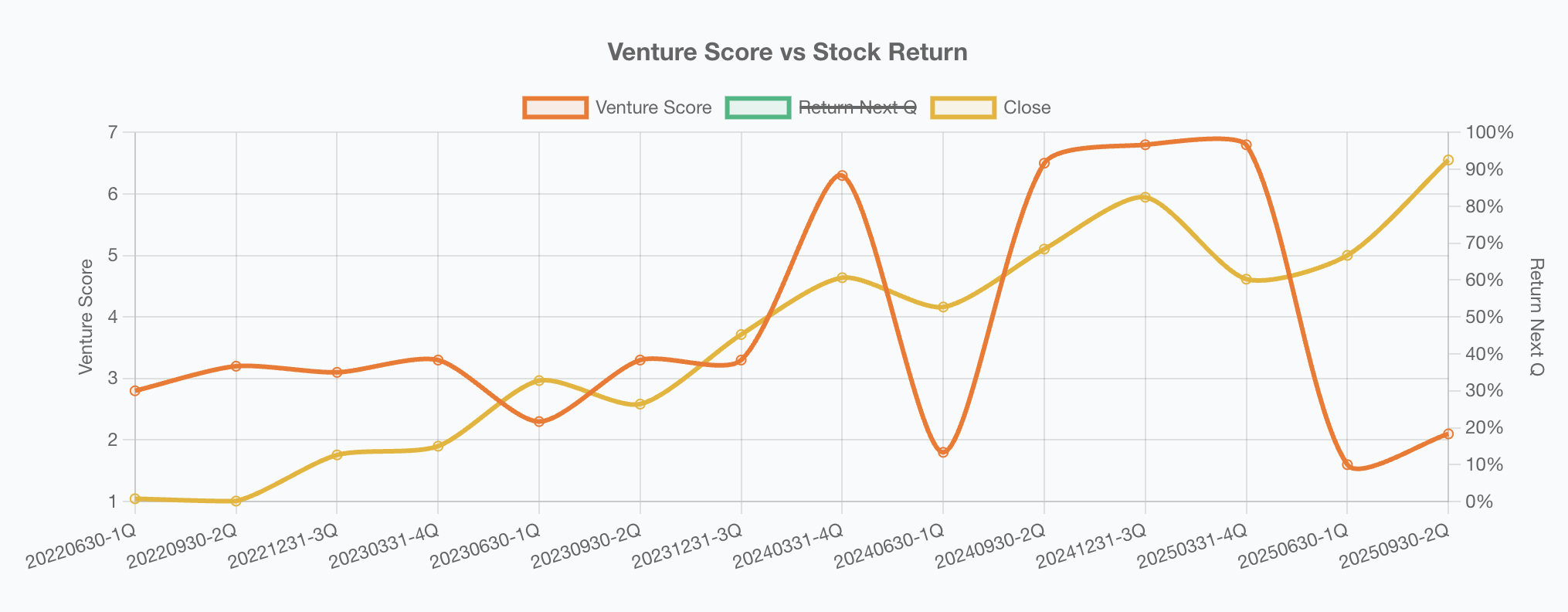Image resolution: width=1568 pixels, height=612 pixels.
Task: Click the Close point at 20241231-3Q
Action: pos(1145,197)
